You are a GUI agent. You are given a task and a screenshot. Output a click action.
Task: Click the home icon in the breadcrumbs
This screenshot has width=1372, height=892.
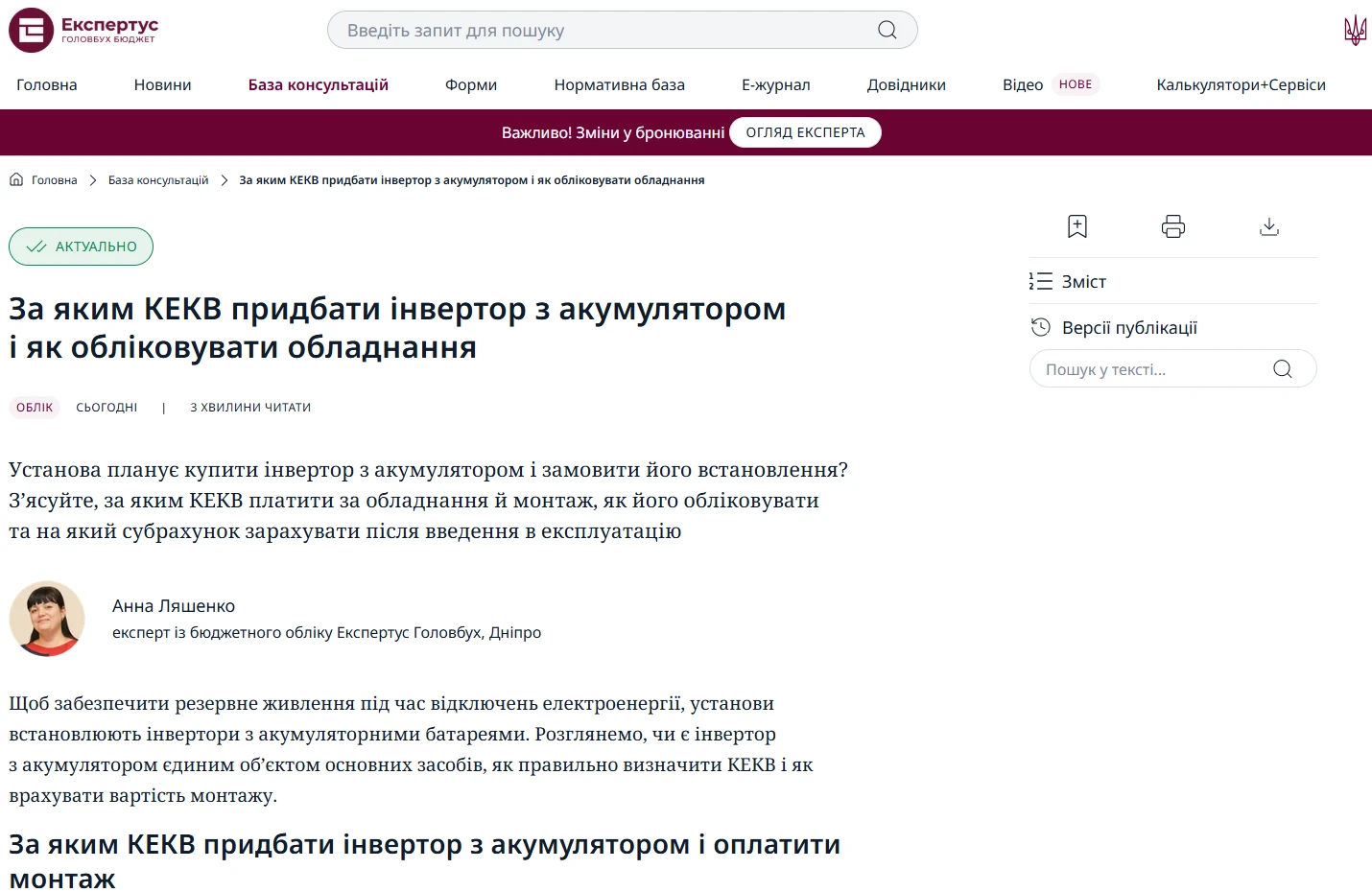[16, 179]
